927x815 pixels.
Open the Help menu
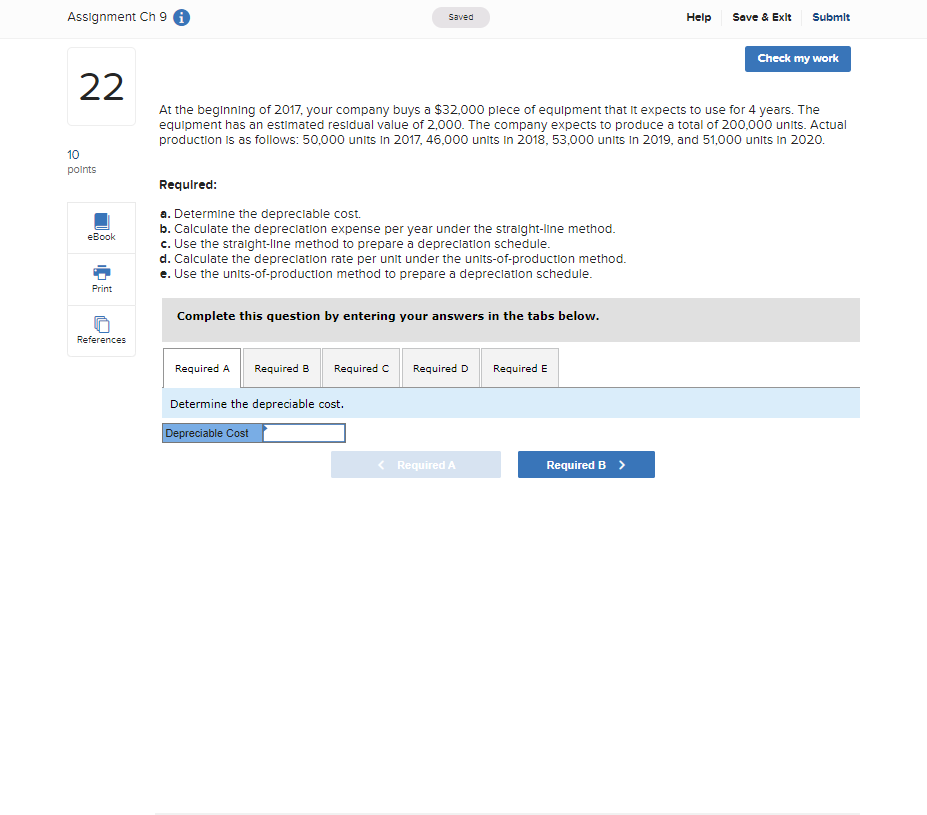pyautogui.click(x=698, y=17)
